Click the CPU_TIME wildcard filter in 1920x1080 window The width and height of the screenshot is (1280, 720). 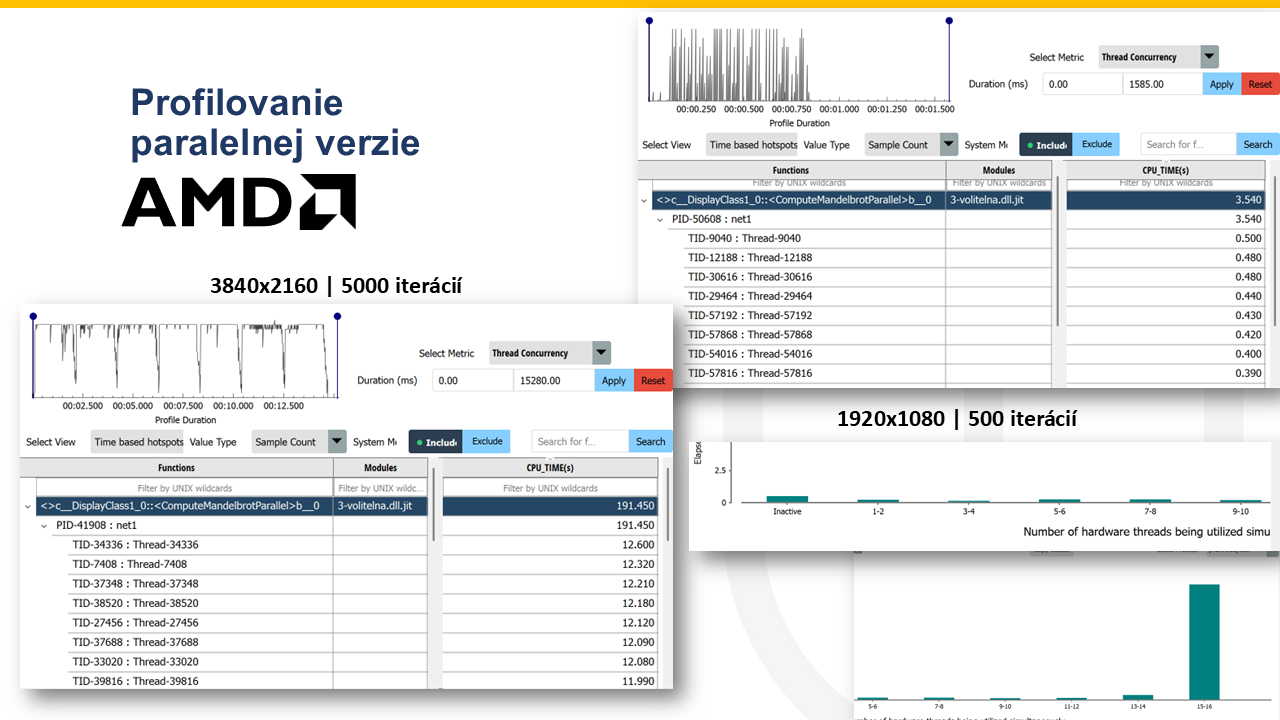1166,183
